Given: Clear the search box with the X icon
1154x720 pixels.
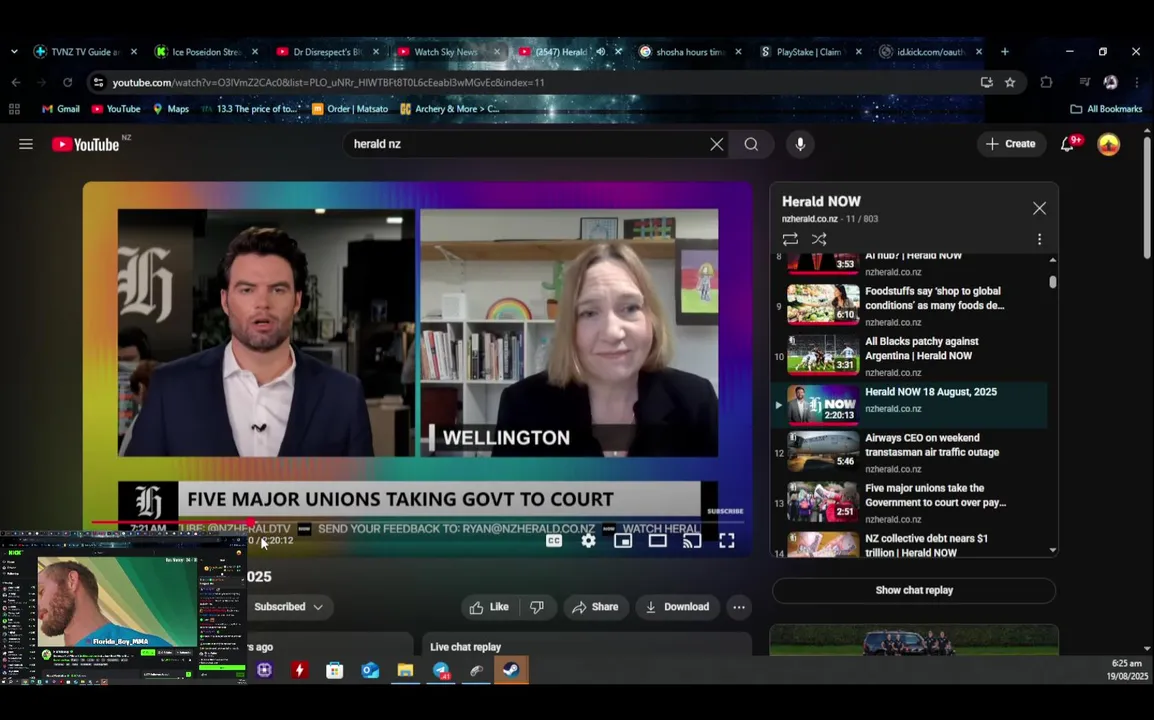Looking at the screenshot, I should pyautogui.click(x=716, y=144).
